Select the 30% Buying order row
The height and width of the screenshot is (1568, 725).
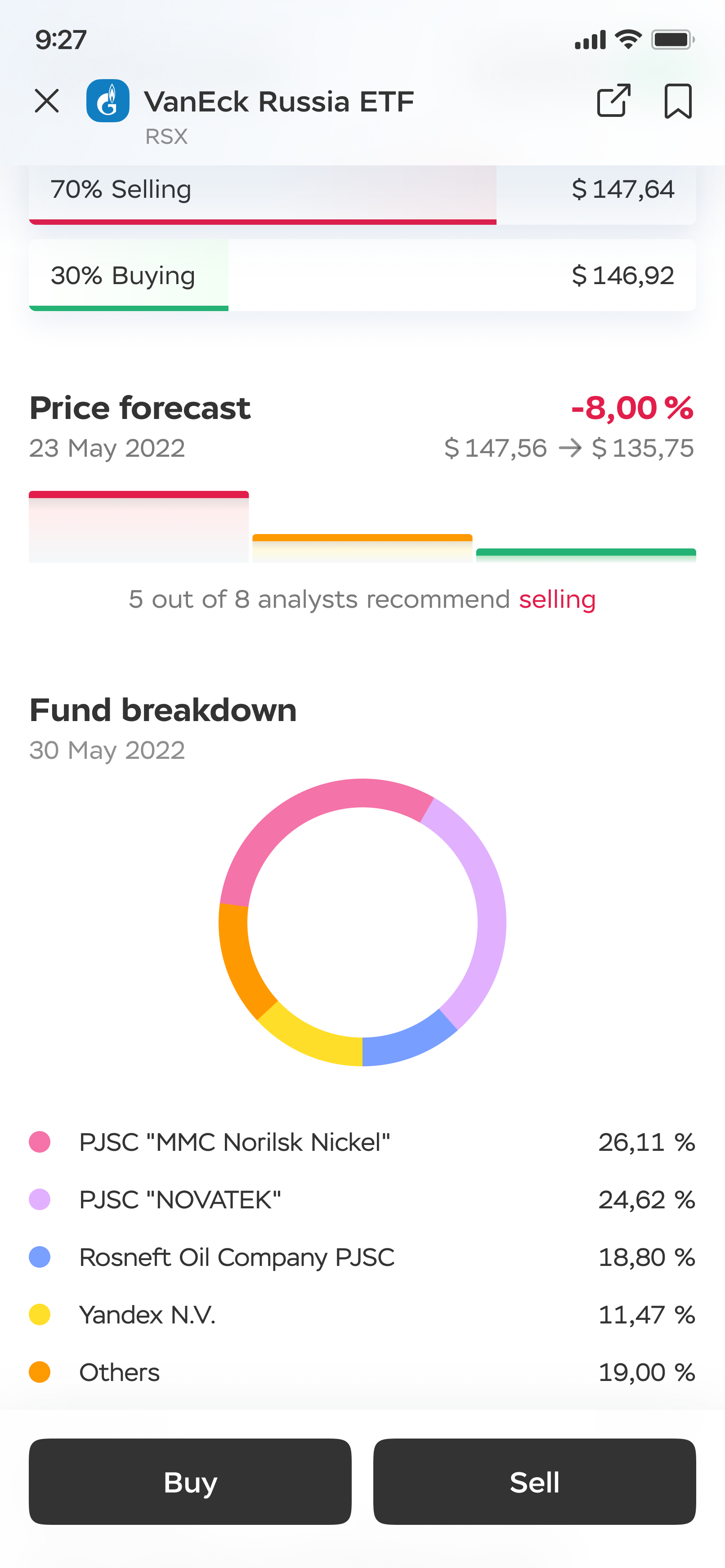click(362, 275)
